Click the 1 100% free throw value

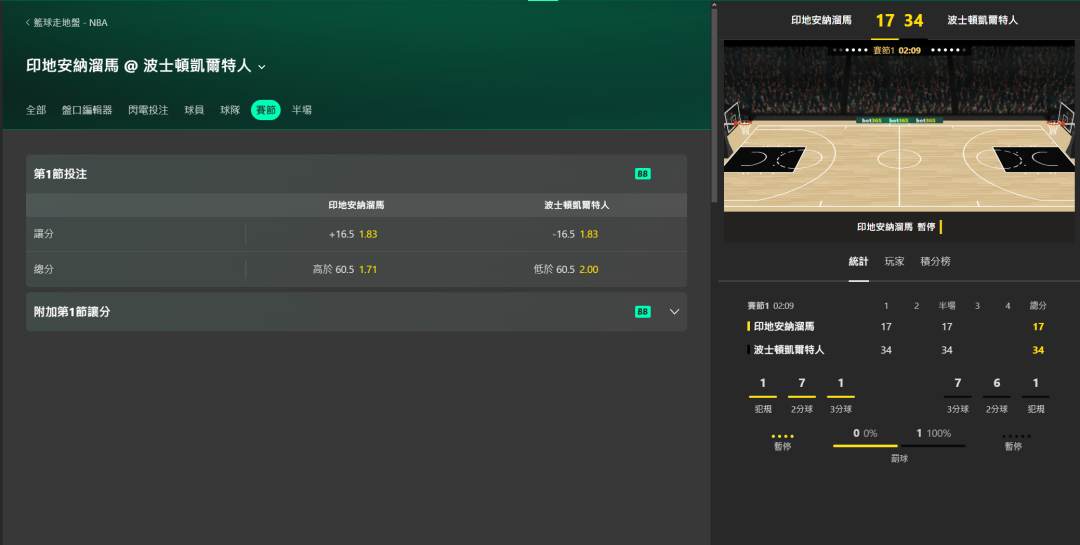click(x=933, y=433)
